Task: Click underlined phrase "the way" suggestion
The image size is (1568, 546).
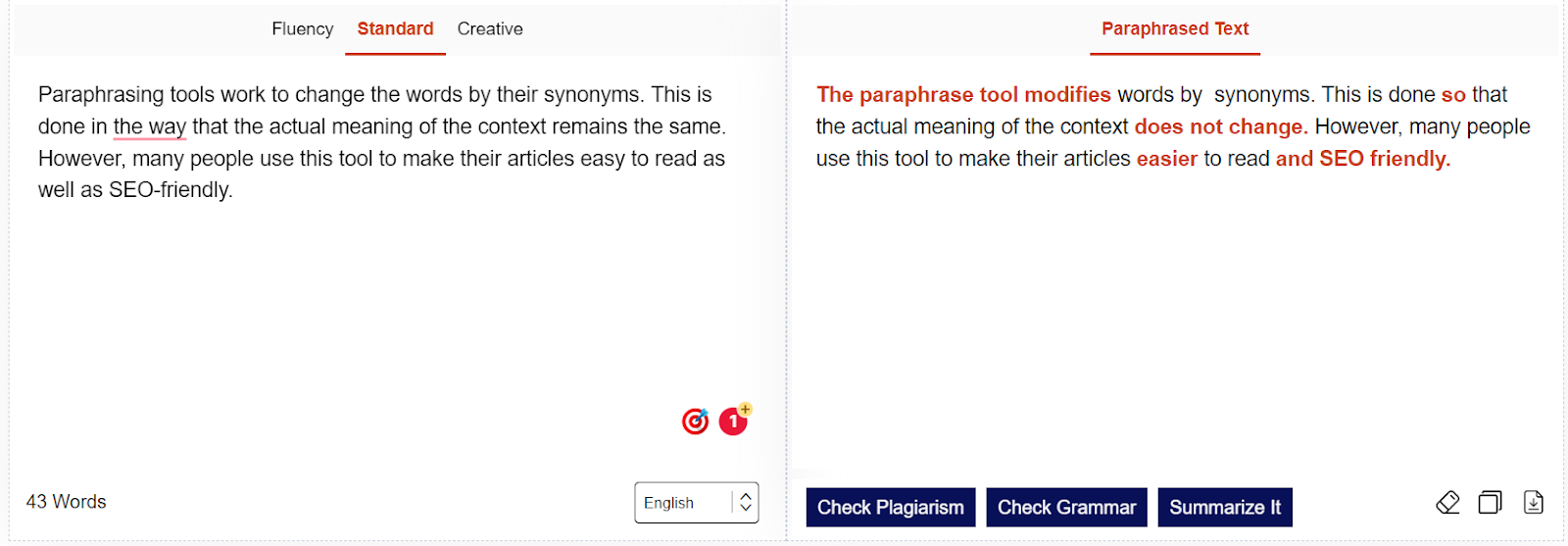Action: click(x=149, y=127)
